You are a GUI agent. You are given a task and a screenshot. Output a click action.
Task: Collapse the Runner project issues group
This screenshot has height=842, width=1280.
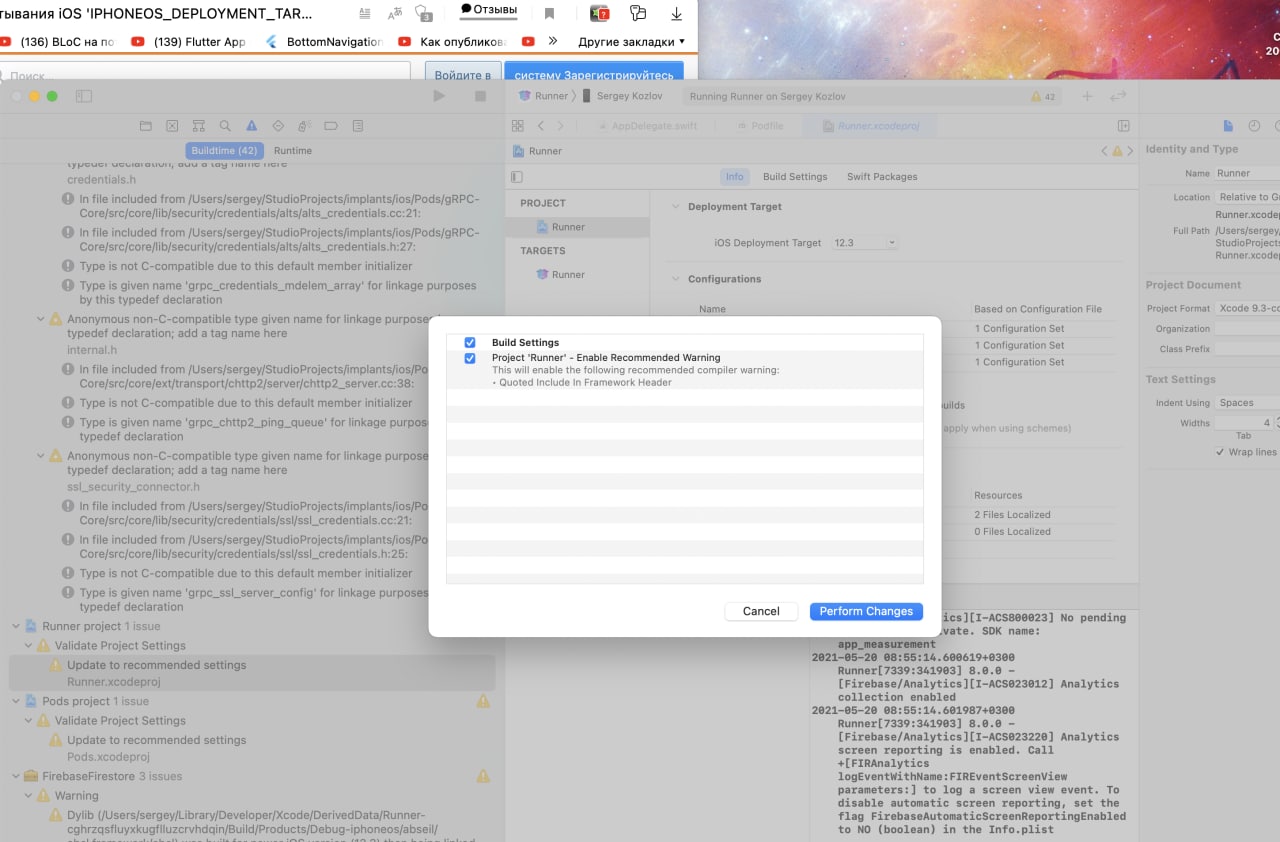[x=16, y=626]
